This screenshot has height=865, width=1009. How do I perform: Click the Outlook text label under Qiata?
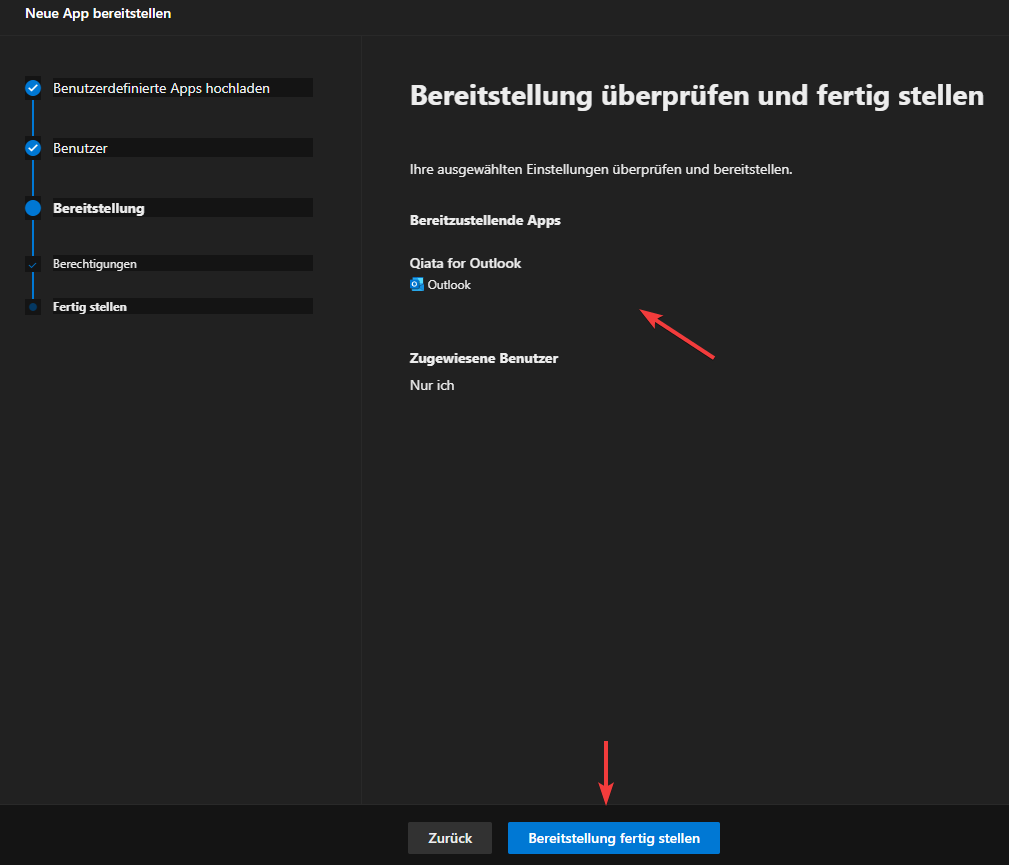pyautogui.click(x=449, y=285)
